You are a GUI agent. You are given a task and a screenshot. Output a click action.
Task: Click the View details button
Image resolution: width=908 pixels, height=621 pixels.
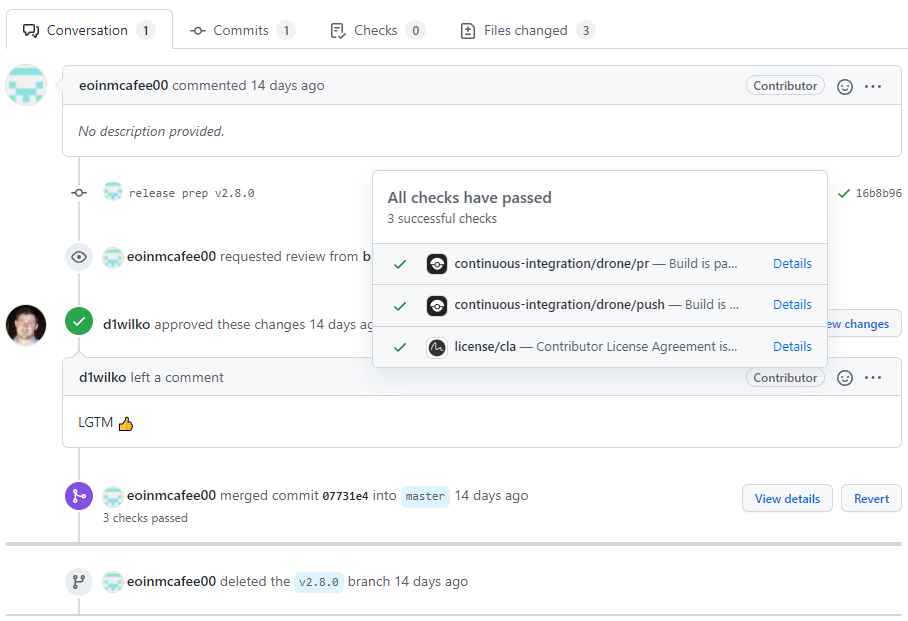click(787, 498)
